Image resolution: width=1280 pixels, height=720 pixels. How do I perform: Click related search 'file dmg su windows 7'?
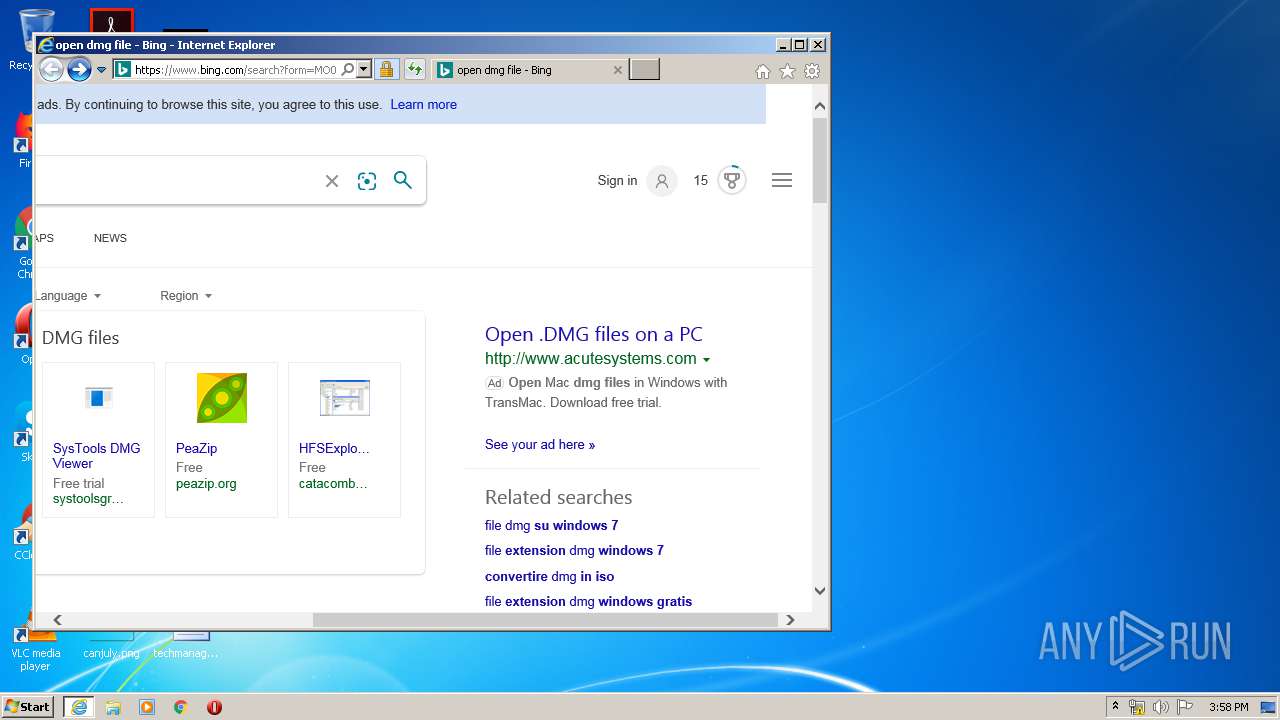[x=551, y=525]
